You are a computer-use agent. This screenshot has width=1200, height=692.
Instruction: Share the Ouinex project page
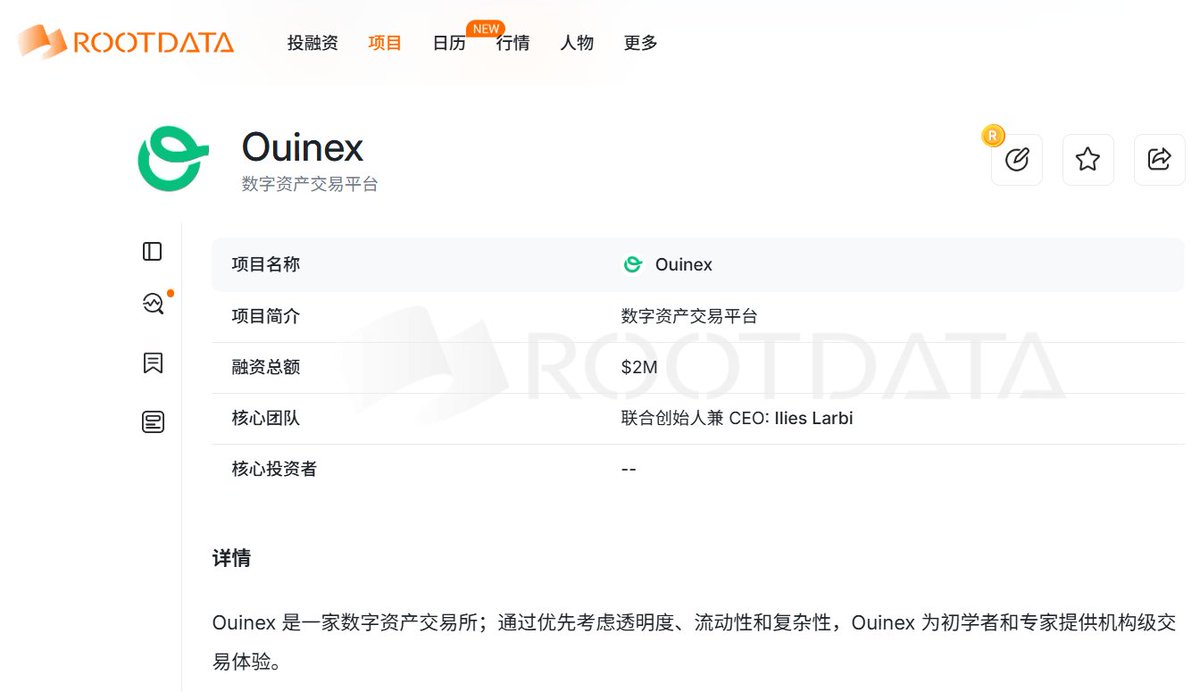point(1160,159)
